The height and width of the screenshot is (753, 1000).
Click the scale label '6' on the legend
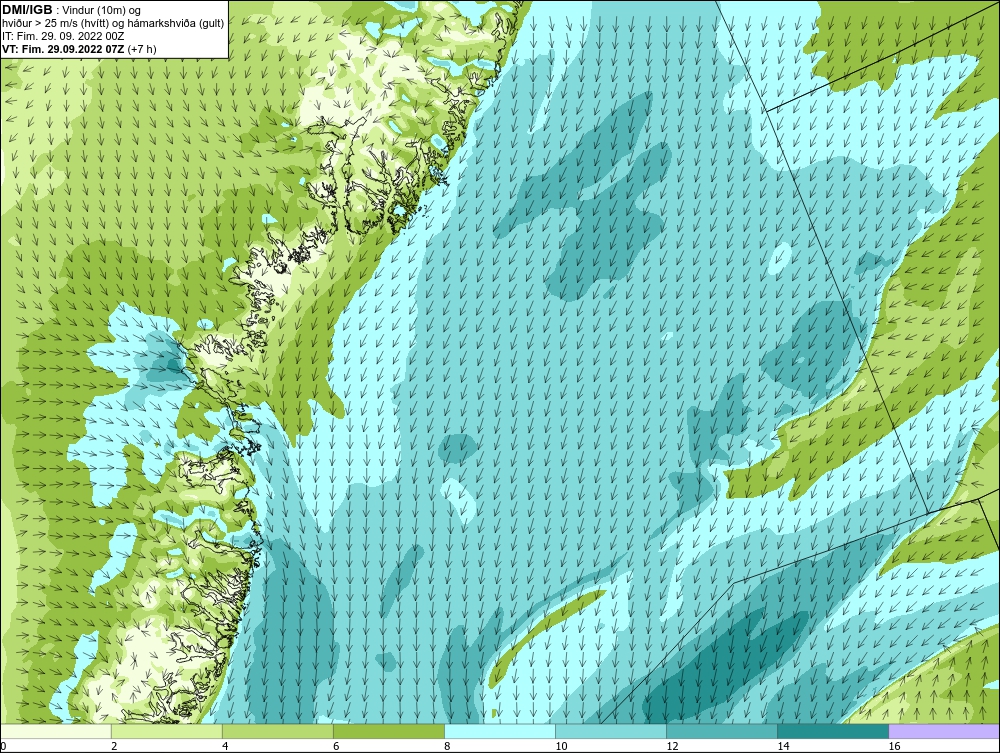click(x=336, y=747)
